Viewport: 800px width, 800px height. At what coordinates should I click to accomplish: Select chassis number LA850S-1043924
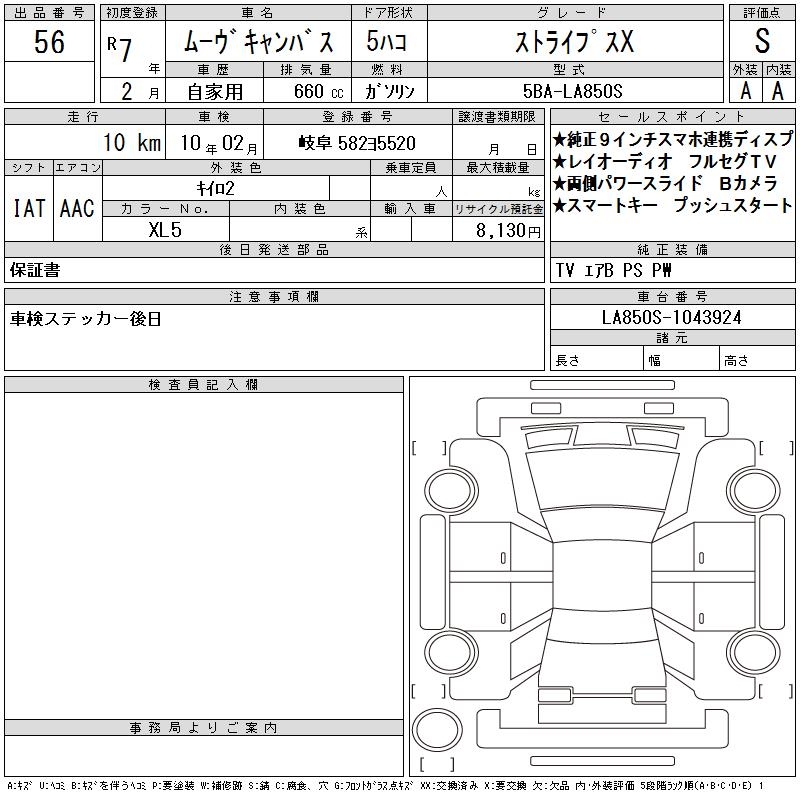tap(671, 317)
